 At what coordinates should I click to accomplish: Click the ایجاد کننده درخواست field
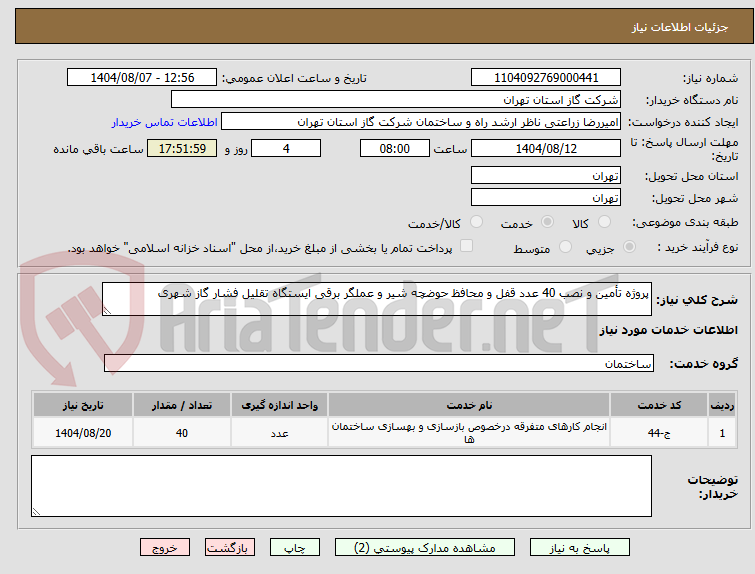pyautogui.click(x=421, y=122)
